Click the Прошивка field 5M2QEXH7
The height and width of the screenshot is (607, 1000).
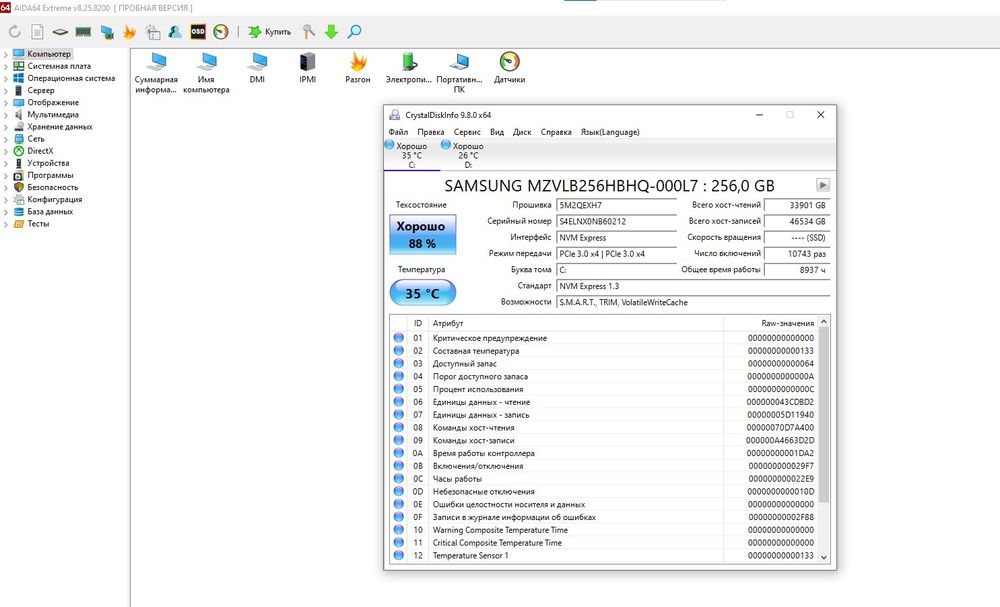tap(616, 205)
